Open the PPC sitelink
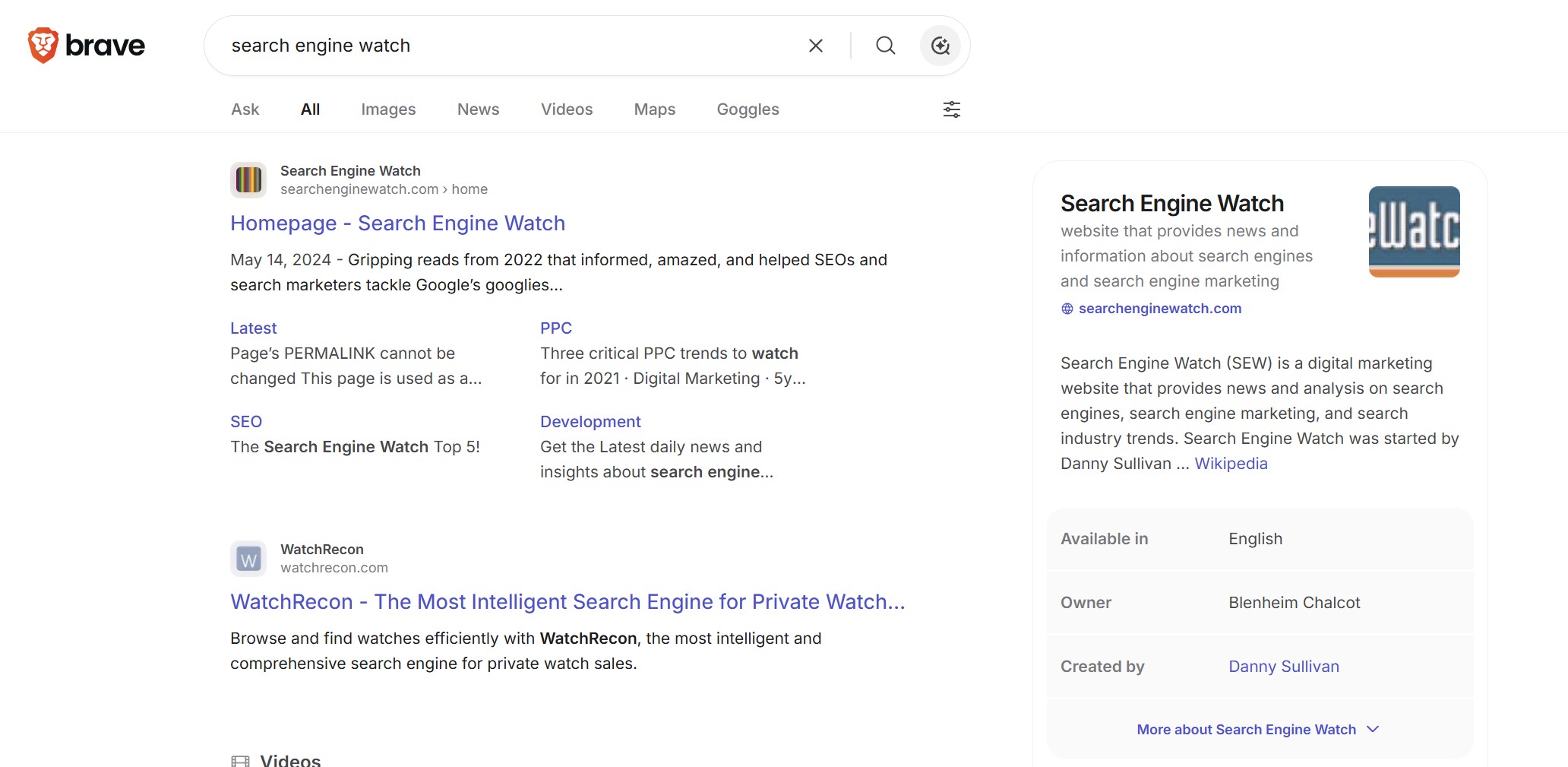The height and width of the screenshot is (767, 1568). click(556, 328)
